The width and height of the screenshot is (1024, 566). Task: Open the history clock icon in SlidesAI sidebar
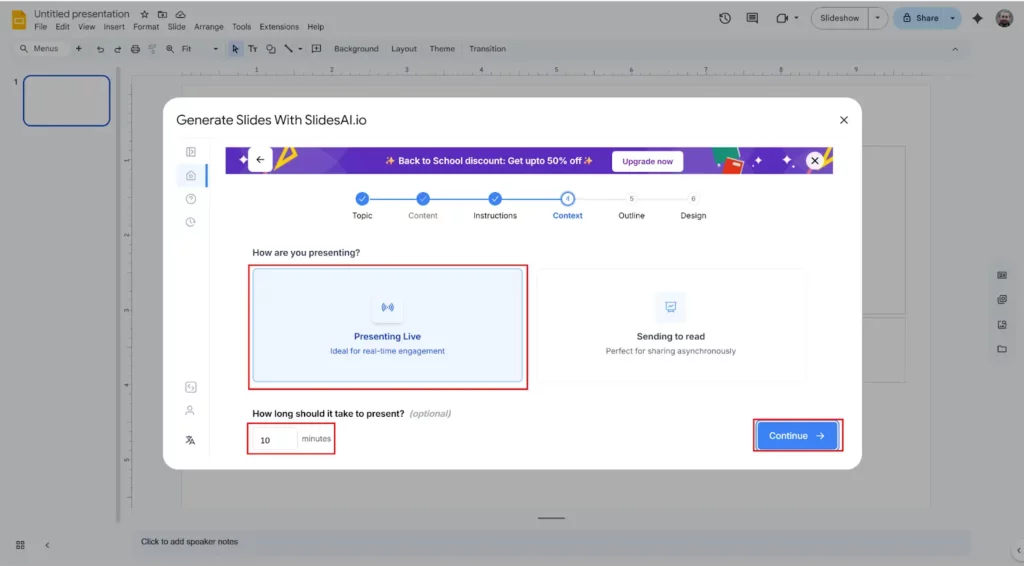191,222
